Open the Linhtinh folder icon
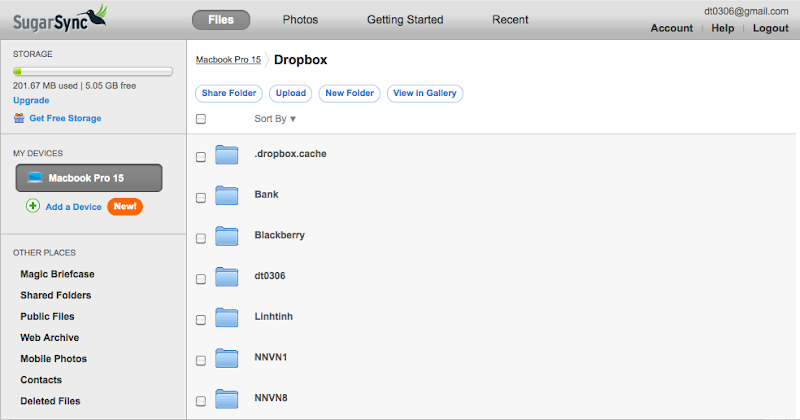 (227, 318)
